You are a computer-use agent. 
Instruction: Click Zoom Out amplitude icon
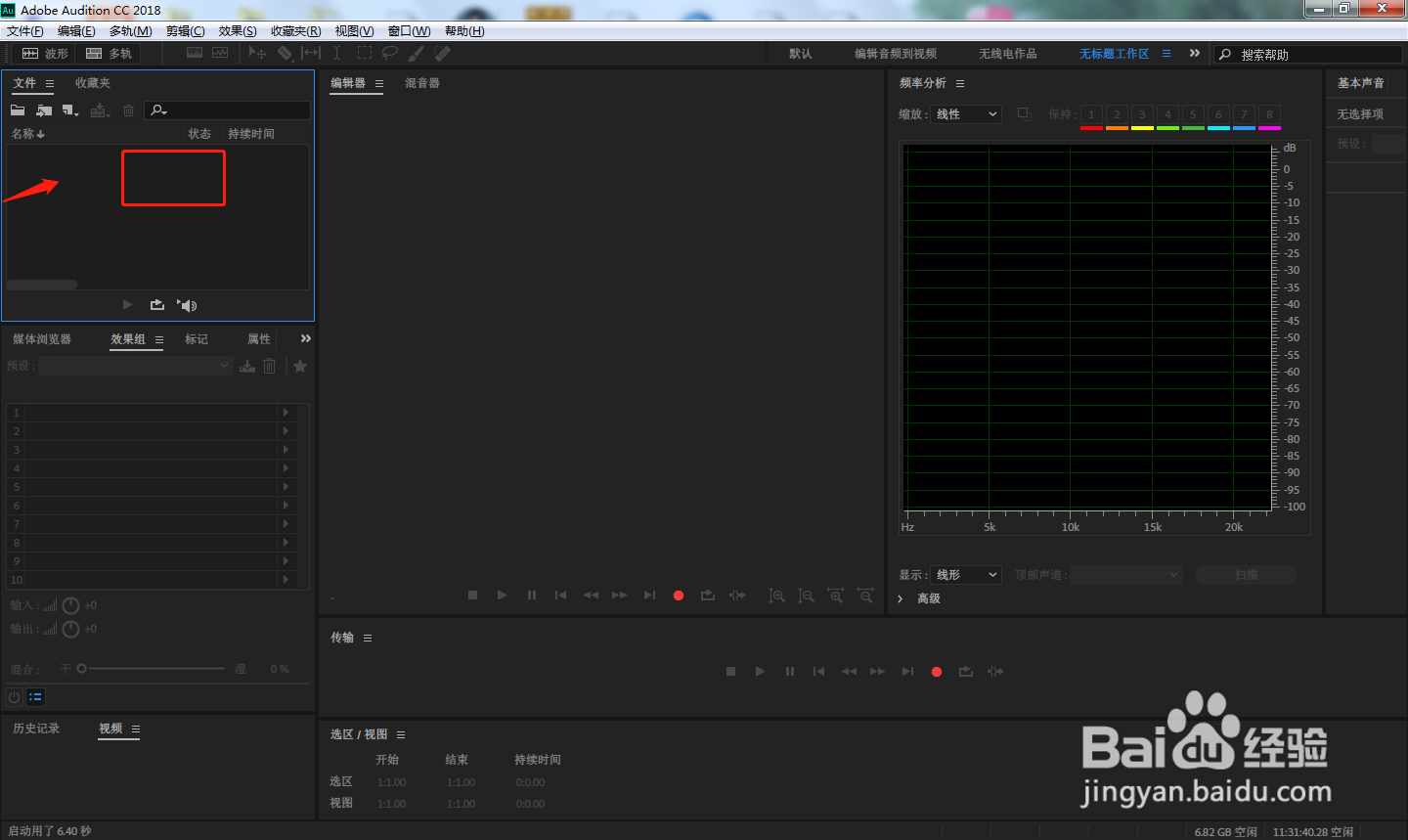[x=806, y=596]
